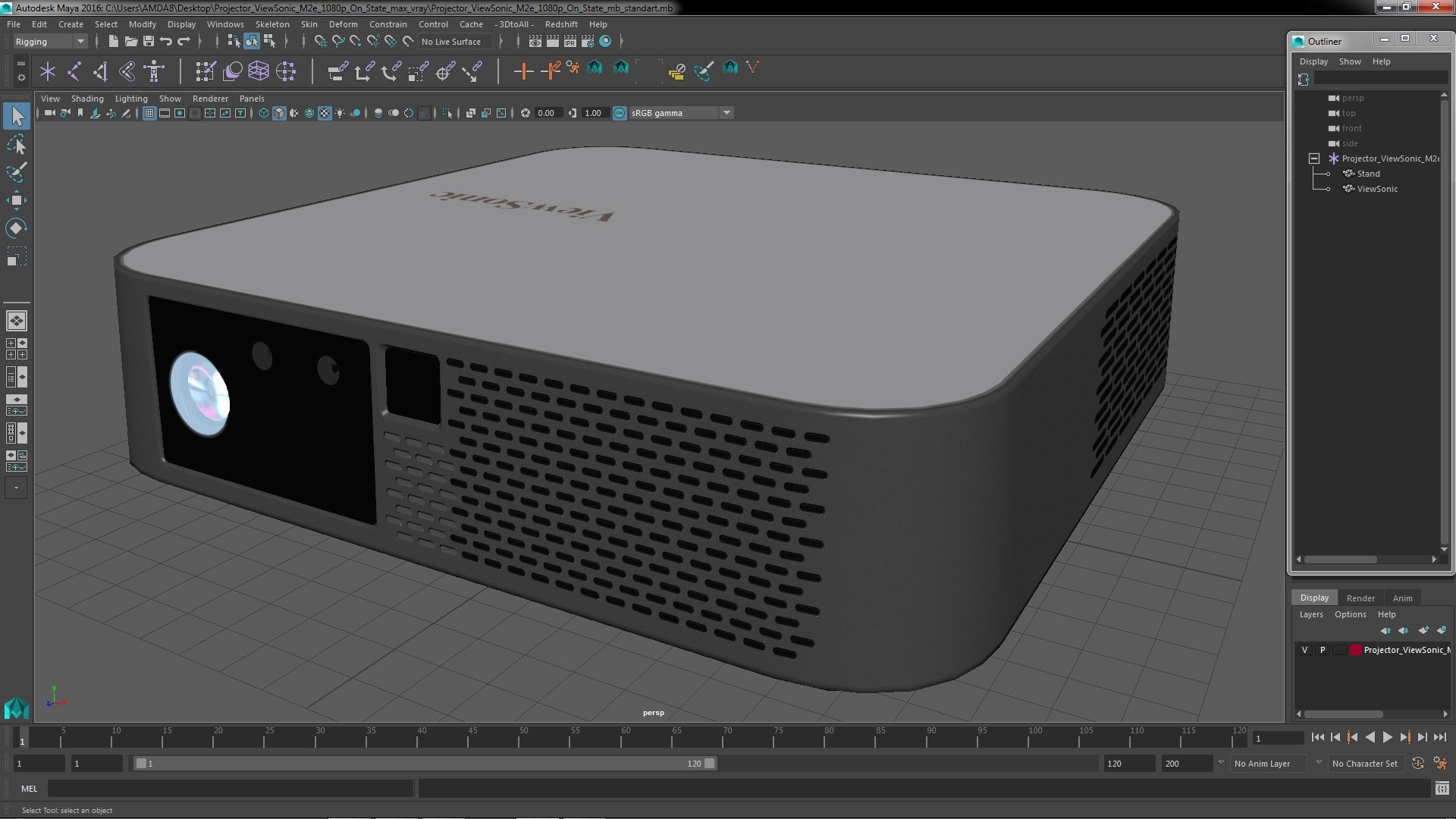Image resolution: width=1456 pixels, height=819 pixels.
Task: Activate the Lasso select tool
Action: click(17, 144)
